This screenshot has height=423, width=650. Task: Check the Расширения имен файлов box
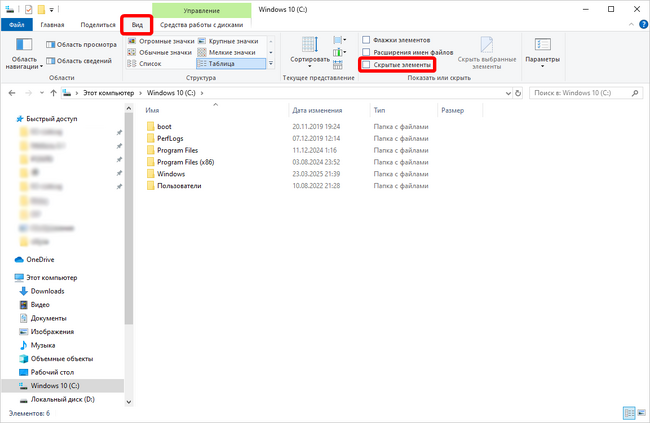[x=366, y=52]
